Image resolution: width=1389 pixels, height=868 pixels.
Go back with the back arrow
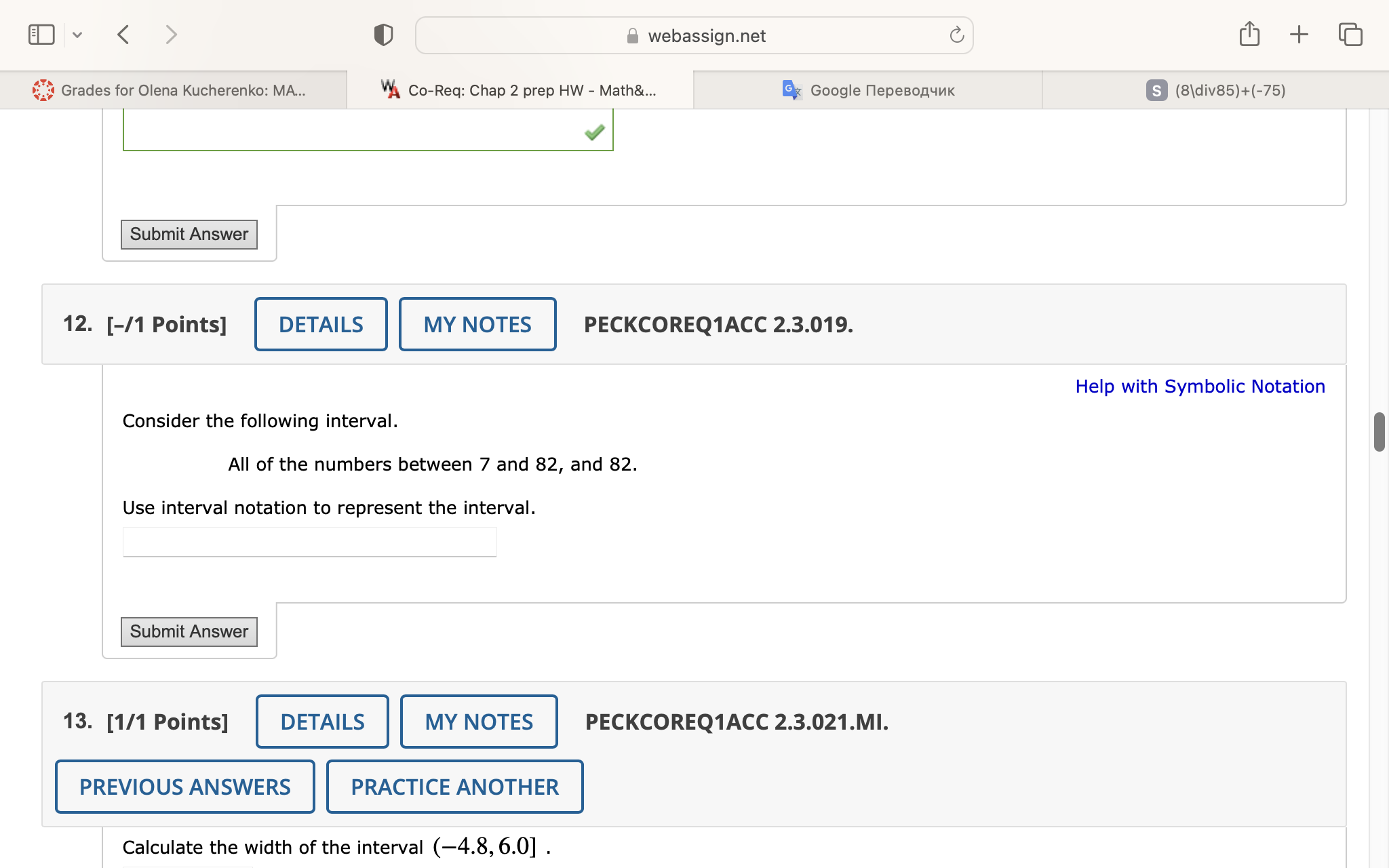point(123,35)
